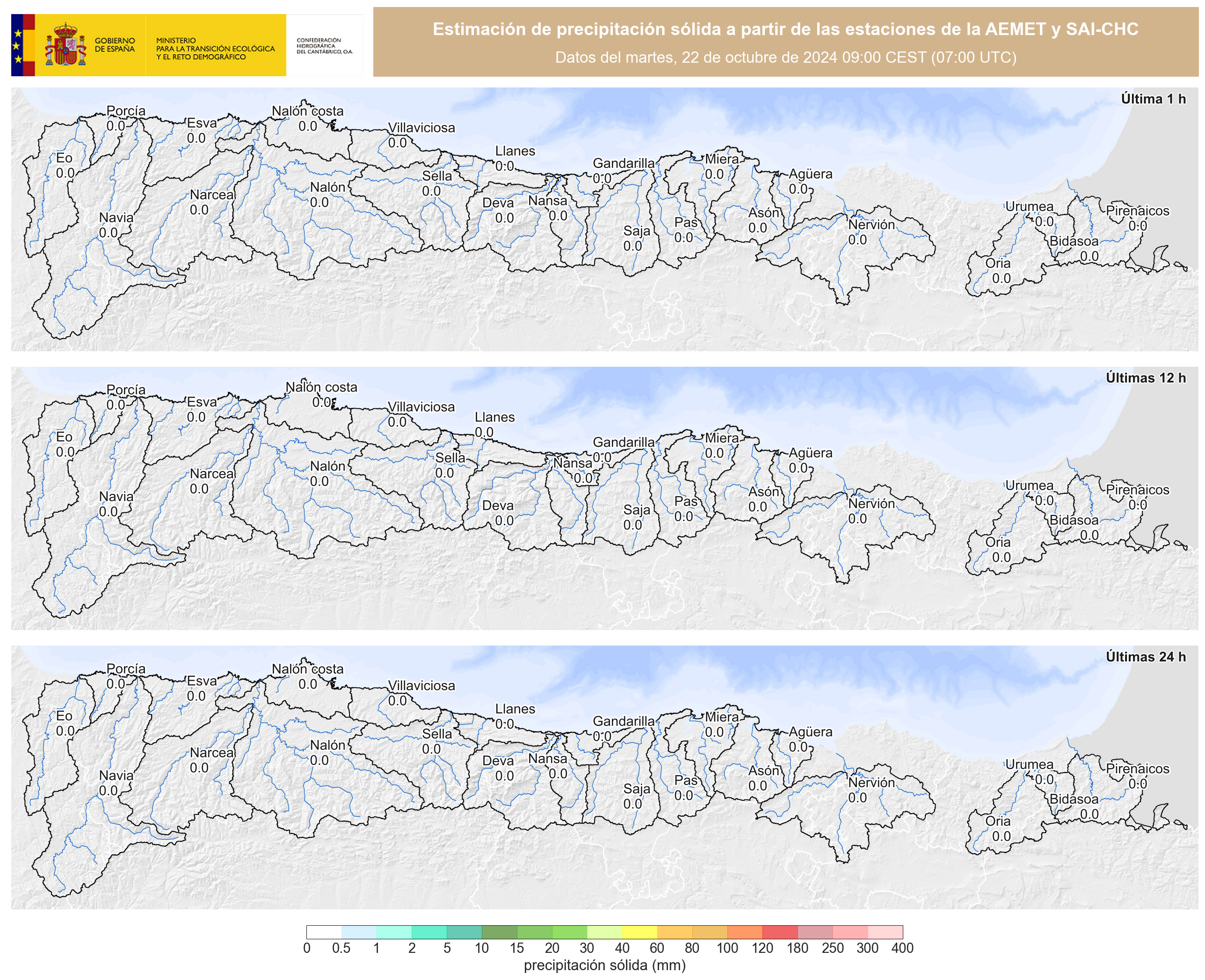This screenshot has width=1205, height=980.
Task: Click the date line 'Datos del martes, 22 de octubre'
Action: click(x=786, y=58)
